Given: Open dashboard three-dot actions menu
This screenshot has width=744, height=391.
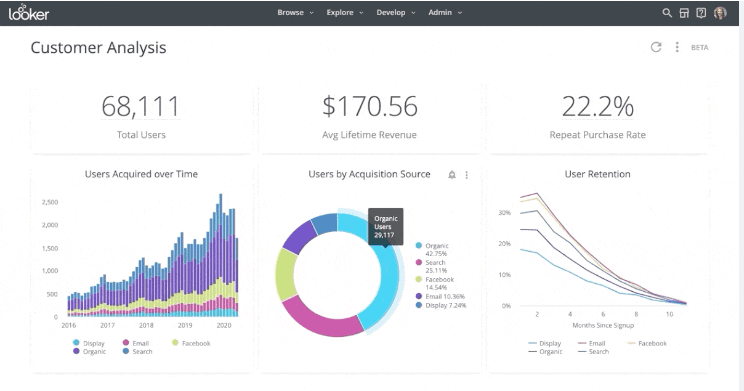Looking at the screenshot, I should tap(677, 47).
